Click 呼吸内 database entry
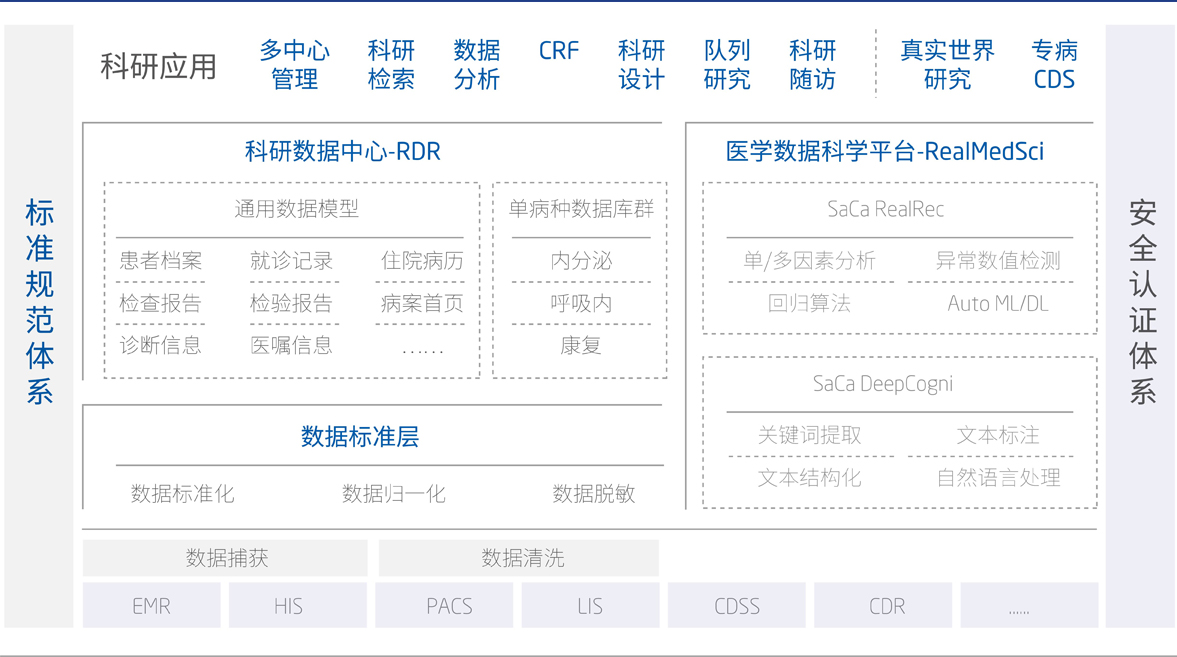This screenshot has width=1177, height=657. (581, 303)
